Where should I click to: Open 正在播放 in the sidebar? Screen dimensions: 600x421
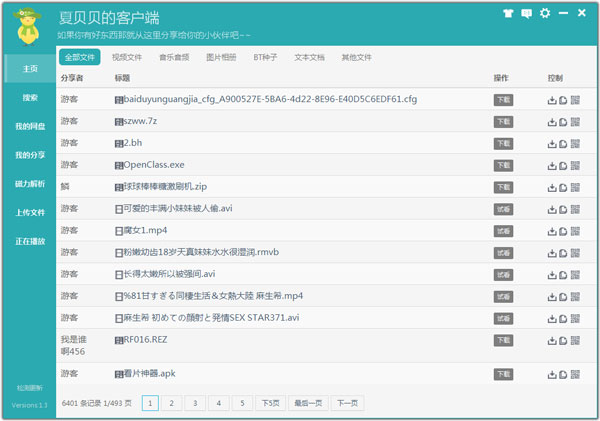[30, 241]
